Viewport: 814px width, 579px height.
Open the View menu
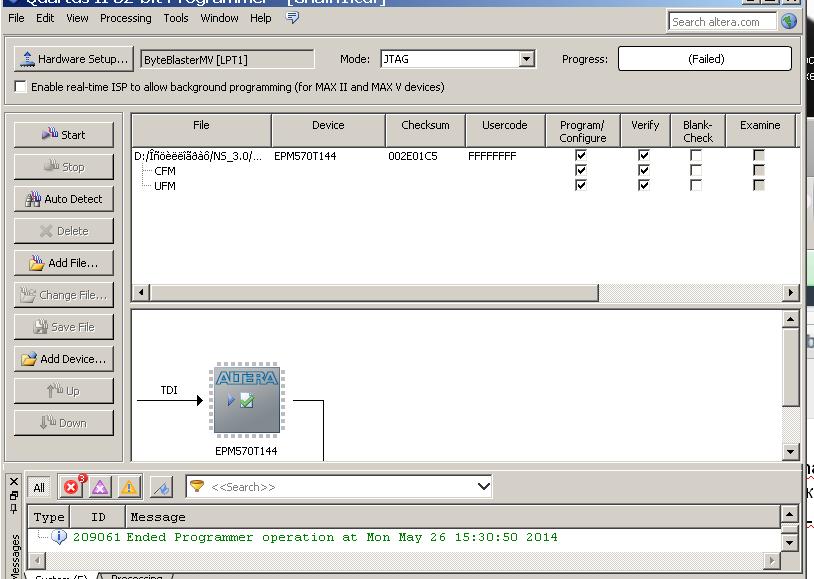pos(77,18)
